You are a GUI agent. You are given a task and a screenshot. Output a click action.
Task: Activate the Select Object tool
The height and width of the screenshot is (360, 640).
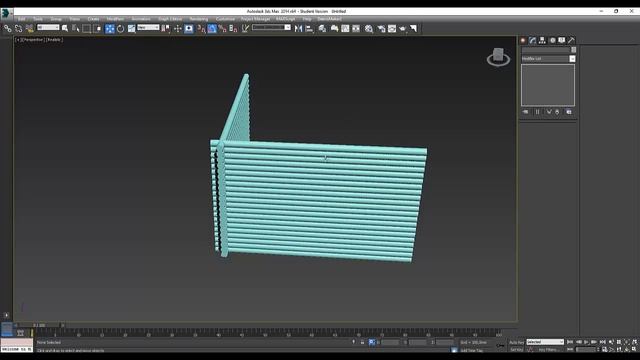tap(65, 29)
